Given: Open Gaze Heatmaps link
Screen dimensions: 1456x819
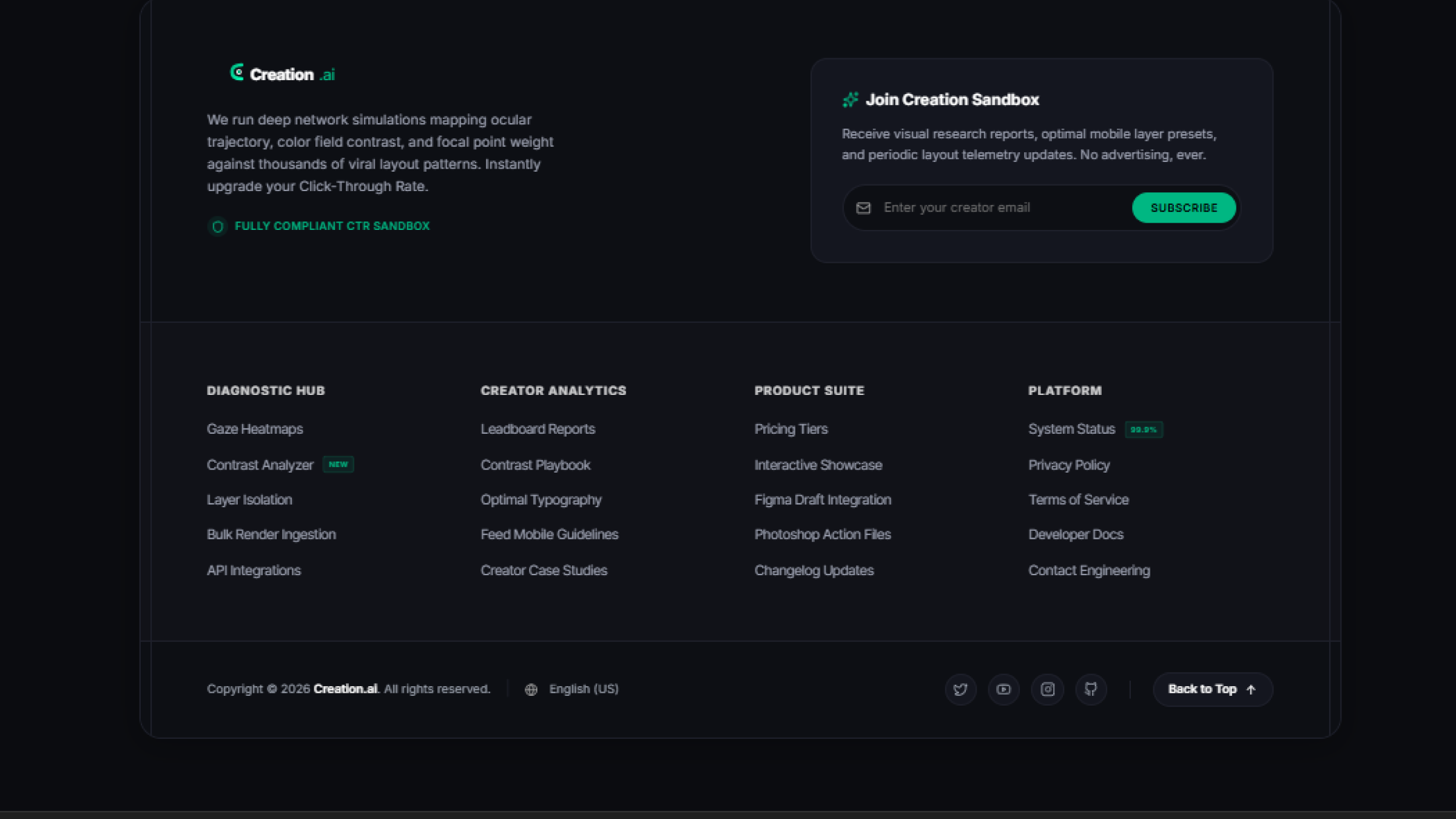Looking at the screenshot, I should click(255, 429).
